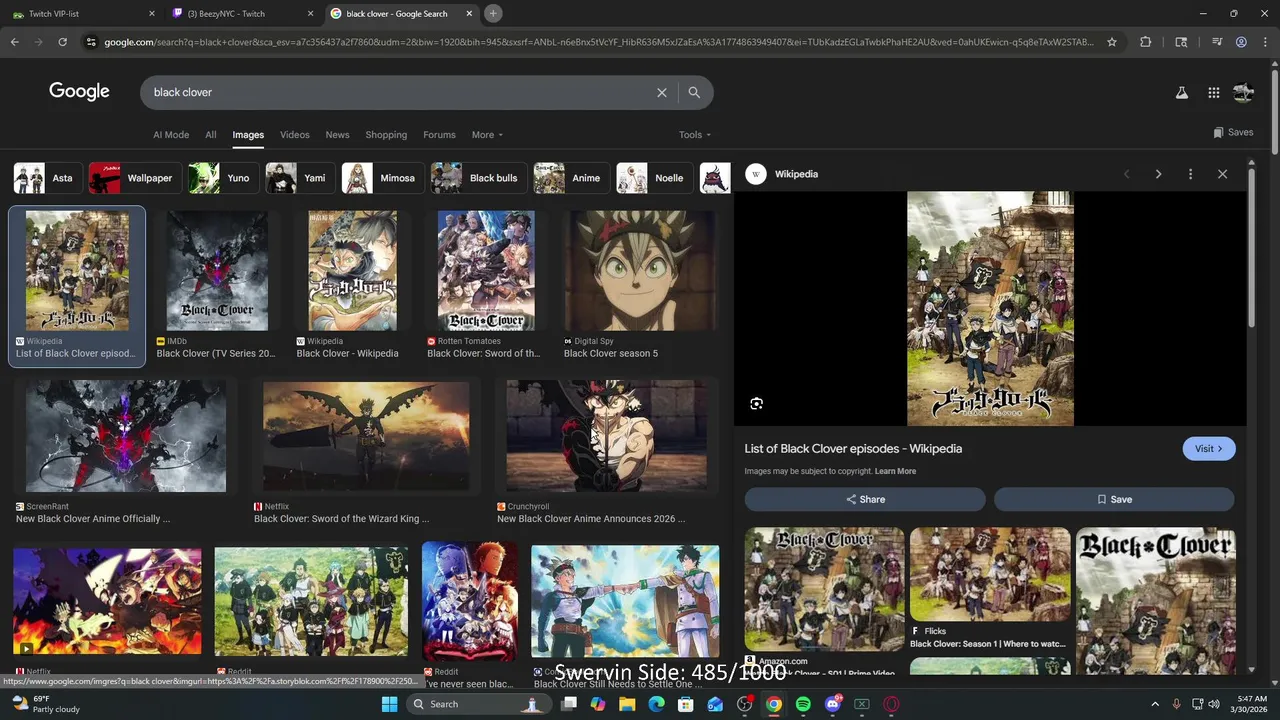The height and width of the screenshot is (720, 1280).
Task: Open the Windows Start menu
Action: click(x=389, y=704)
